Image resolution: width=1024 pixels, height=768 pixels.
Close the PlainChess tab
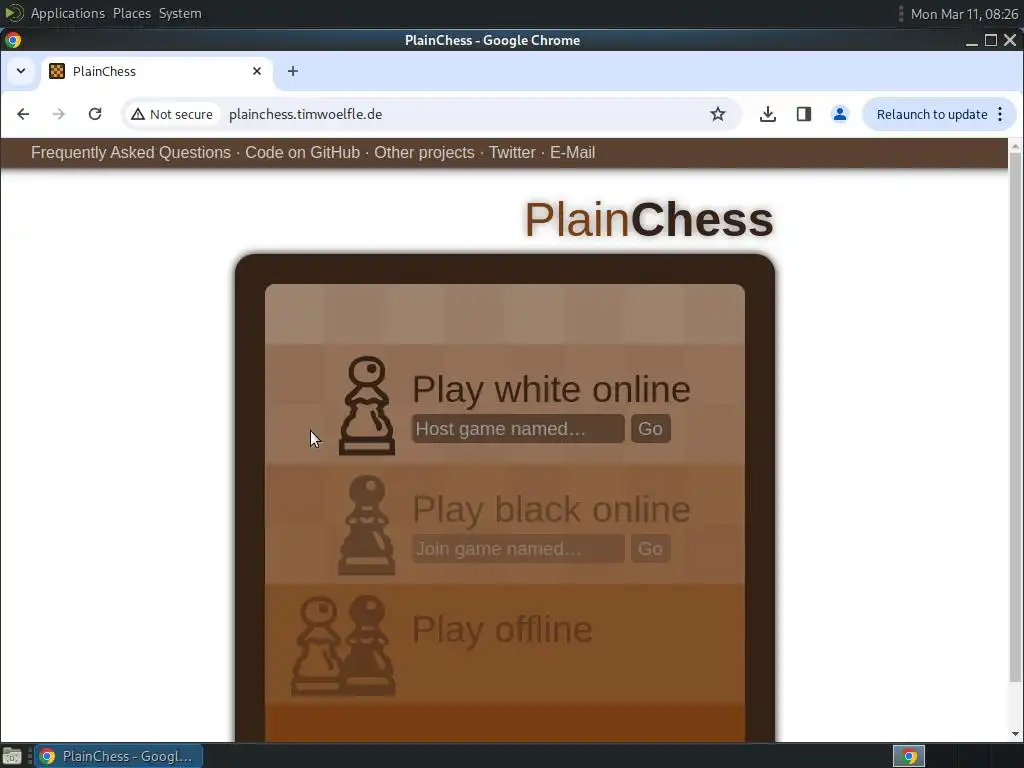click(x=257, y=71)
